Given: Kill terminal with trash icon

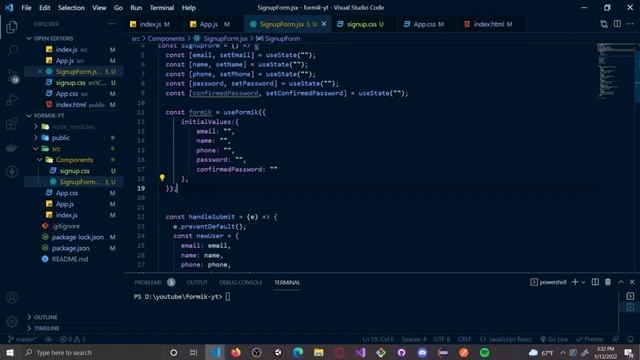Looking at the screenshot, I should [608, 282].
